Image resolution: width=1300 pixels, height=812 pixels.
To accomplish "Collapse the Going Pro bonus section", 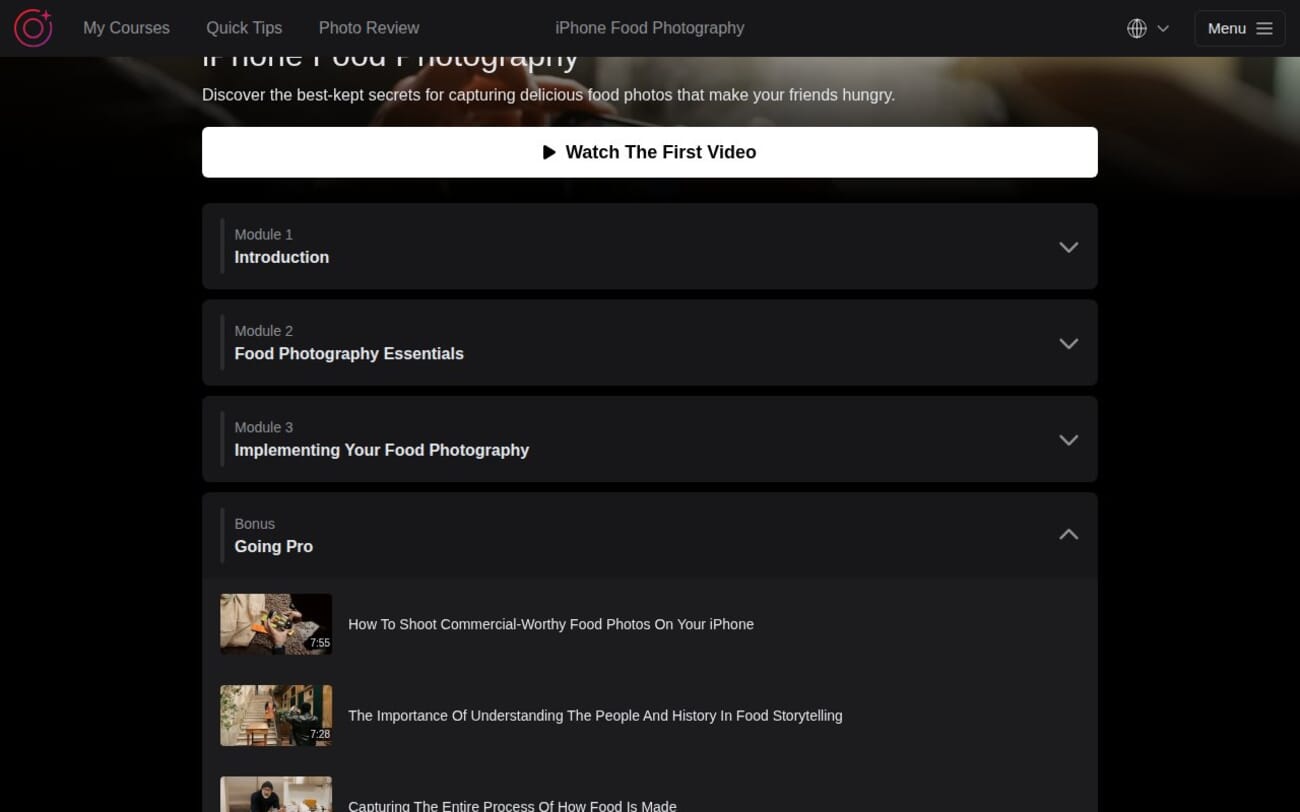I will pos(1068,535).
